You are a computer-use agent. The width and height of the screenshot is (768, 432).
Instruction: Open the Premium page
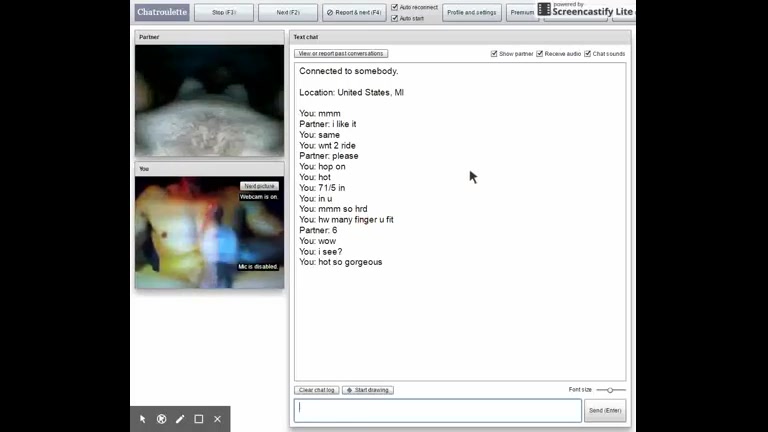pos(522,12)
